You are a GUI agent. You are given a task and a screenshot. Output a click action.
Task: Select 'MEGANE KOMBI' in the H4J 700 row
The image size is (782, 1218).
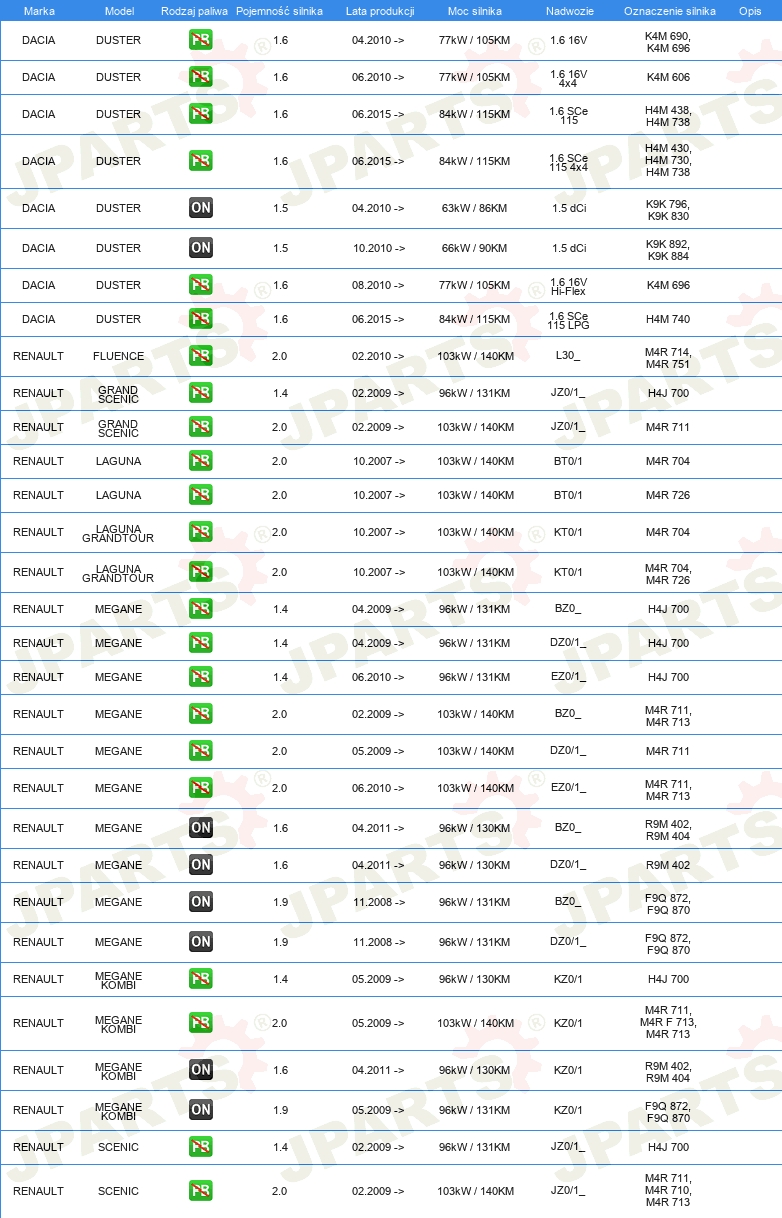point(118,979)
